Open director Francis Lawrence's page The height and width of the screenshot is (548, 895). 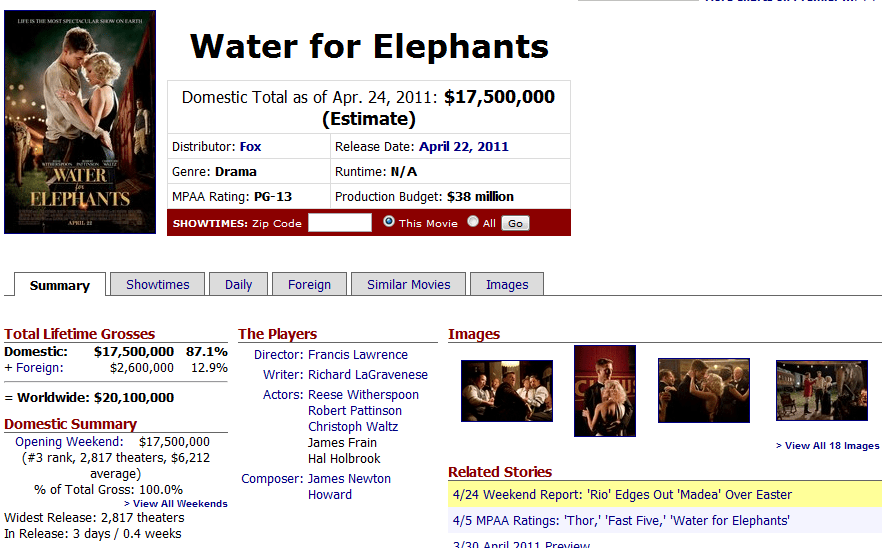(358, 354)
